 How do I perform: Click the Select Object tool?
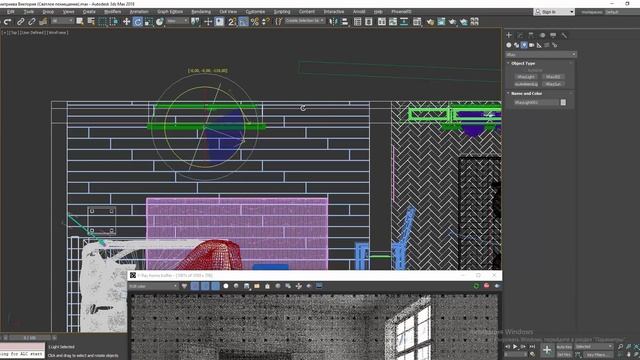pyautogui.click(x=80, y=21)
